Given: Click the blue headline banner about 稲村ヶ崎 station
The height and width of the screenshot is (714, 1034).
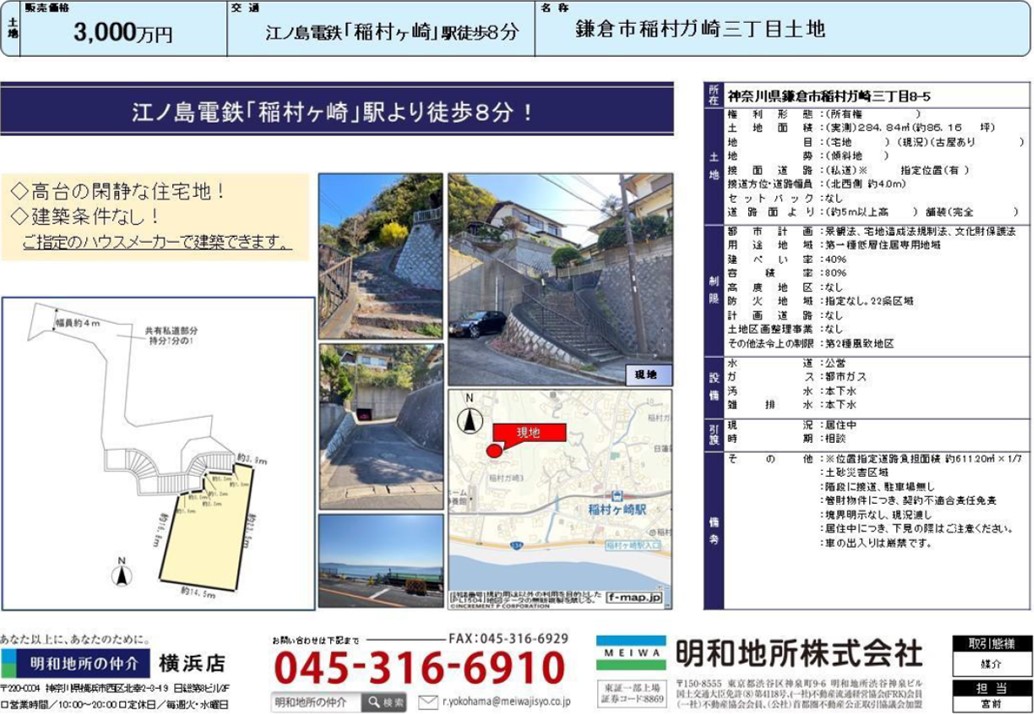Looking at the screenshot, I should [337, 110].
